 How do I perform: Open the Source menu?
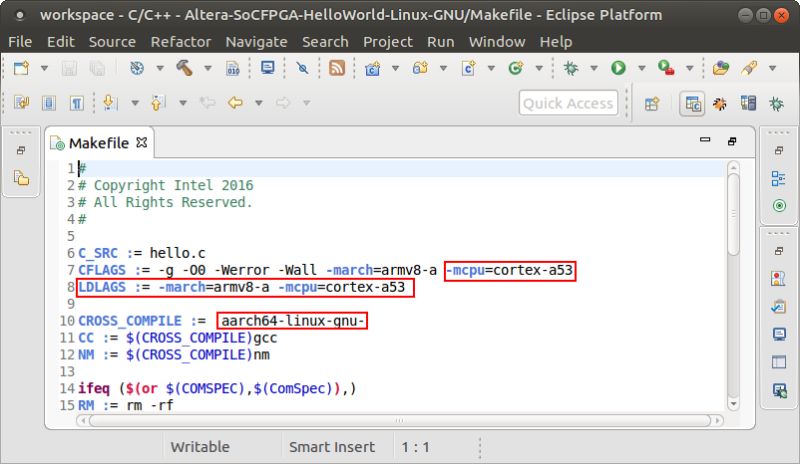coord(112,41)
